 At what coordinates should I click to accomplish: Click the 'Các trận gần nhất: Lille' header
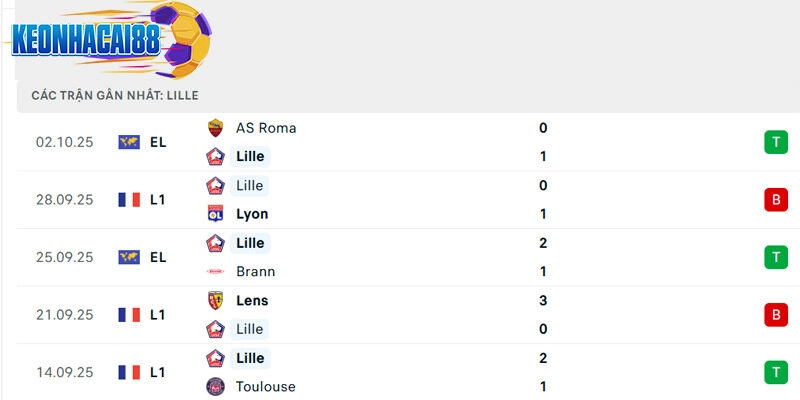click(115, 95)
